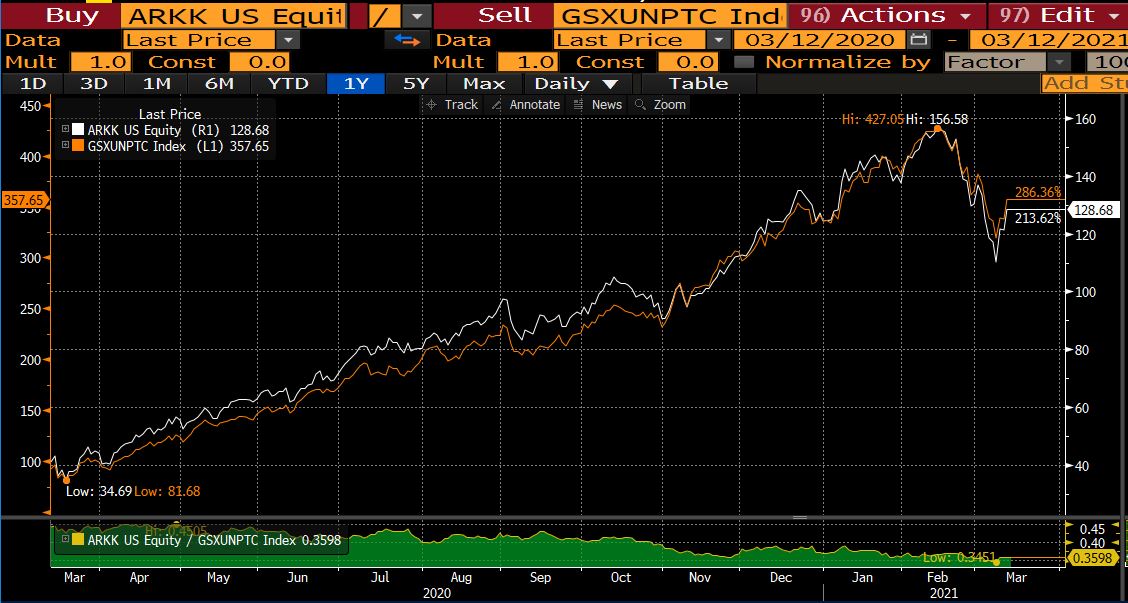The width and height of the screenshot is (1128, 603).
Task: Click the 286.36% return label
Action: (1038, 193)
